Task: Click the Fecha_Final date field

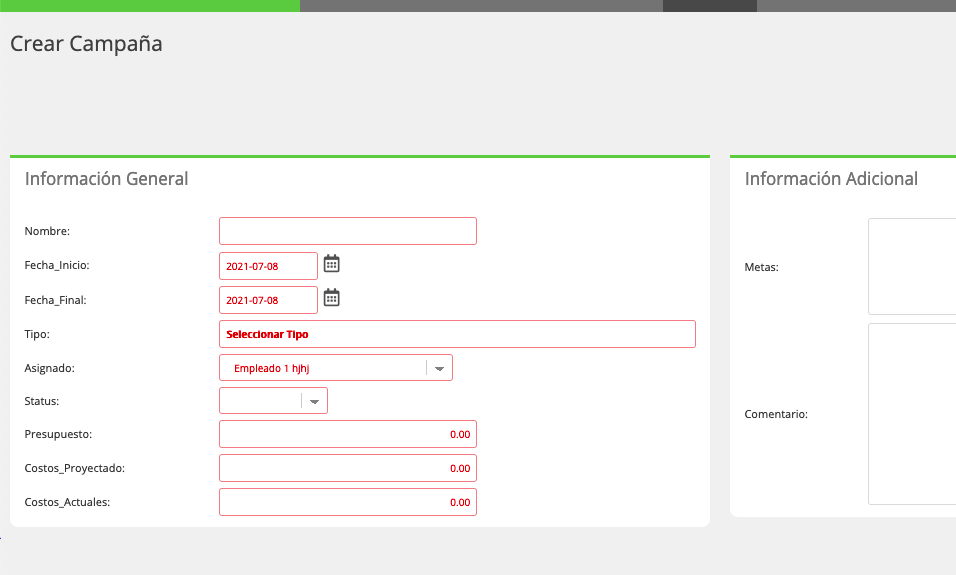Action: click(x=268, y=300)
